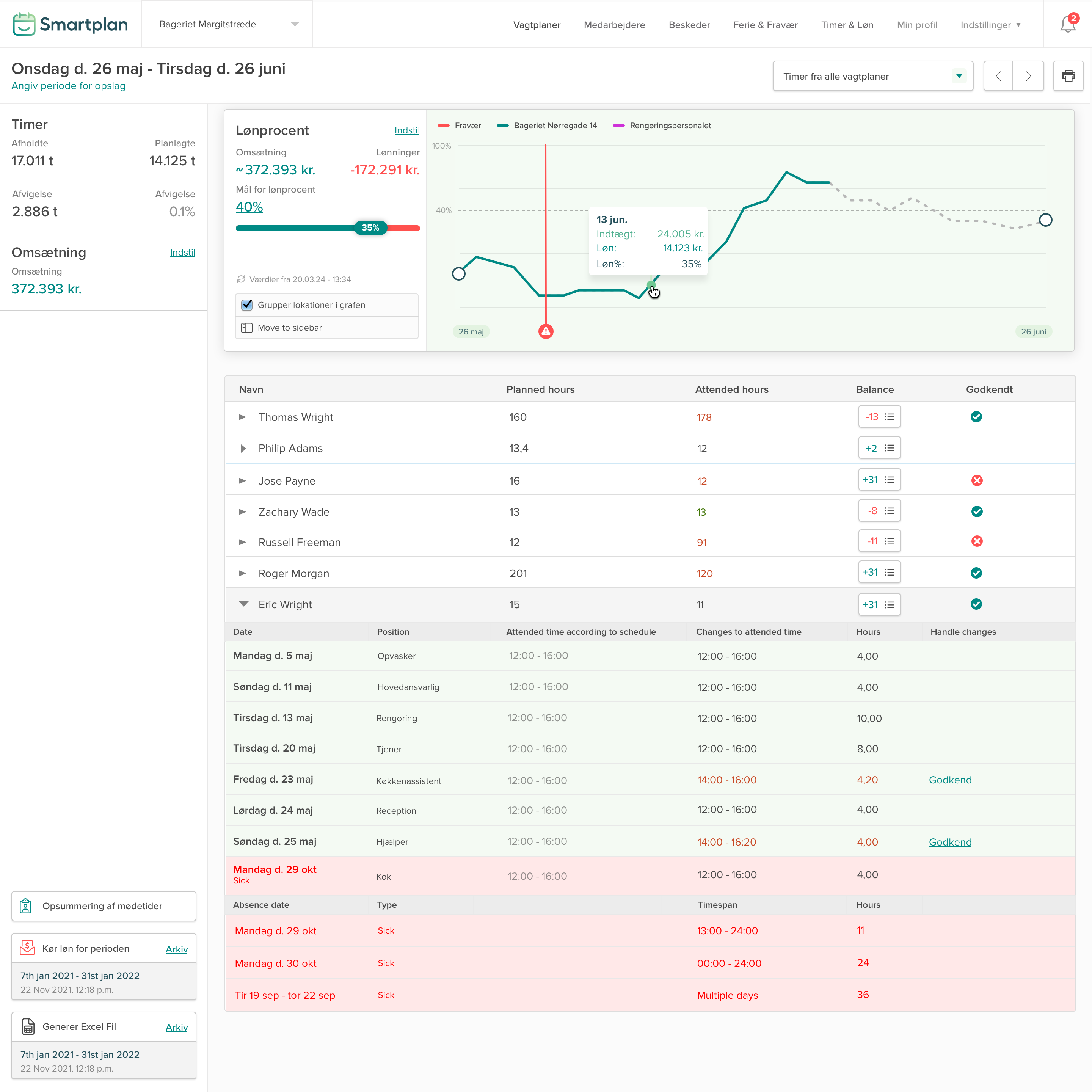
Task: Click the print icon button
Action: click(x=1068, y=76)
